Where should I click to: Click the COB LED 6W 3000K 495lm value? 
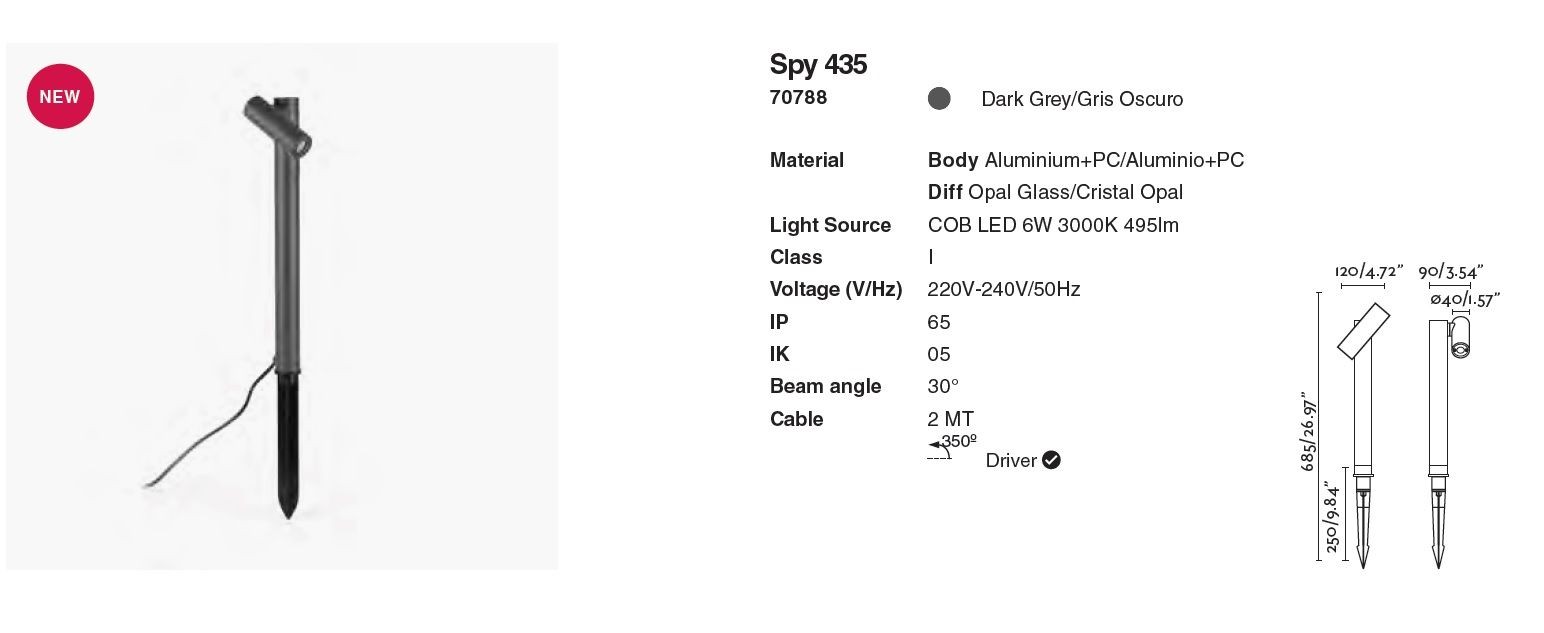click(1053, 225)
